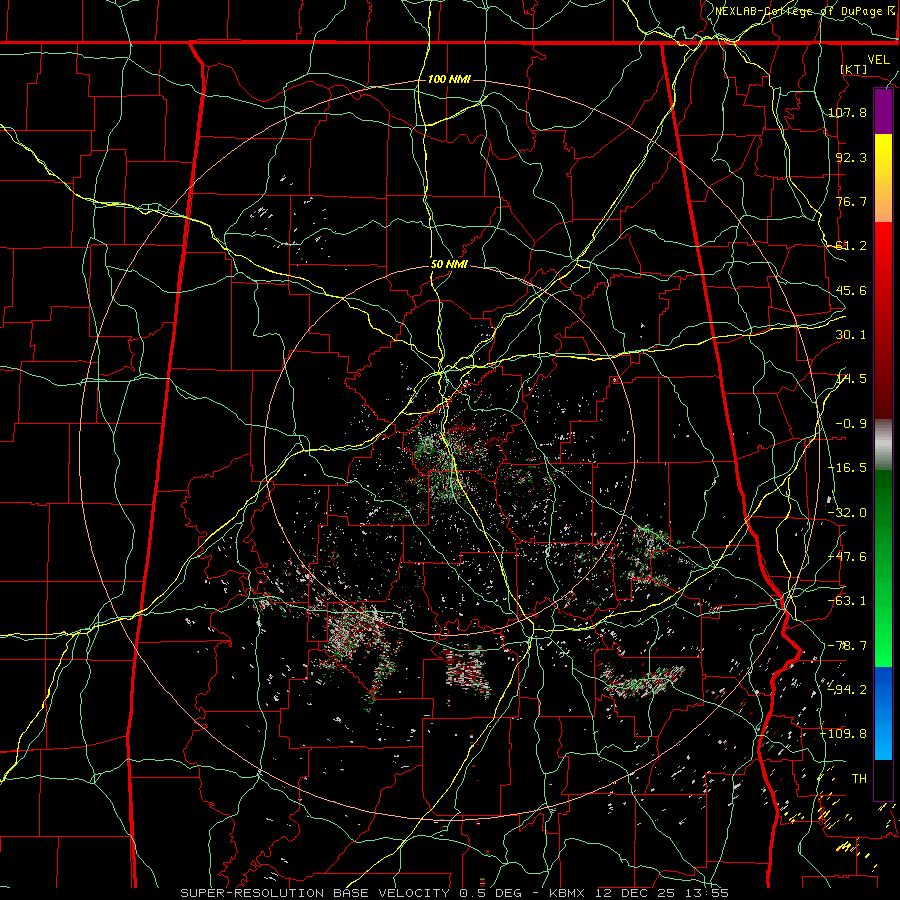The image size is (900, 900).
Task: Click the 30.1 velocity scale value
Action: pyautogui.click(x=851, y=335)
